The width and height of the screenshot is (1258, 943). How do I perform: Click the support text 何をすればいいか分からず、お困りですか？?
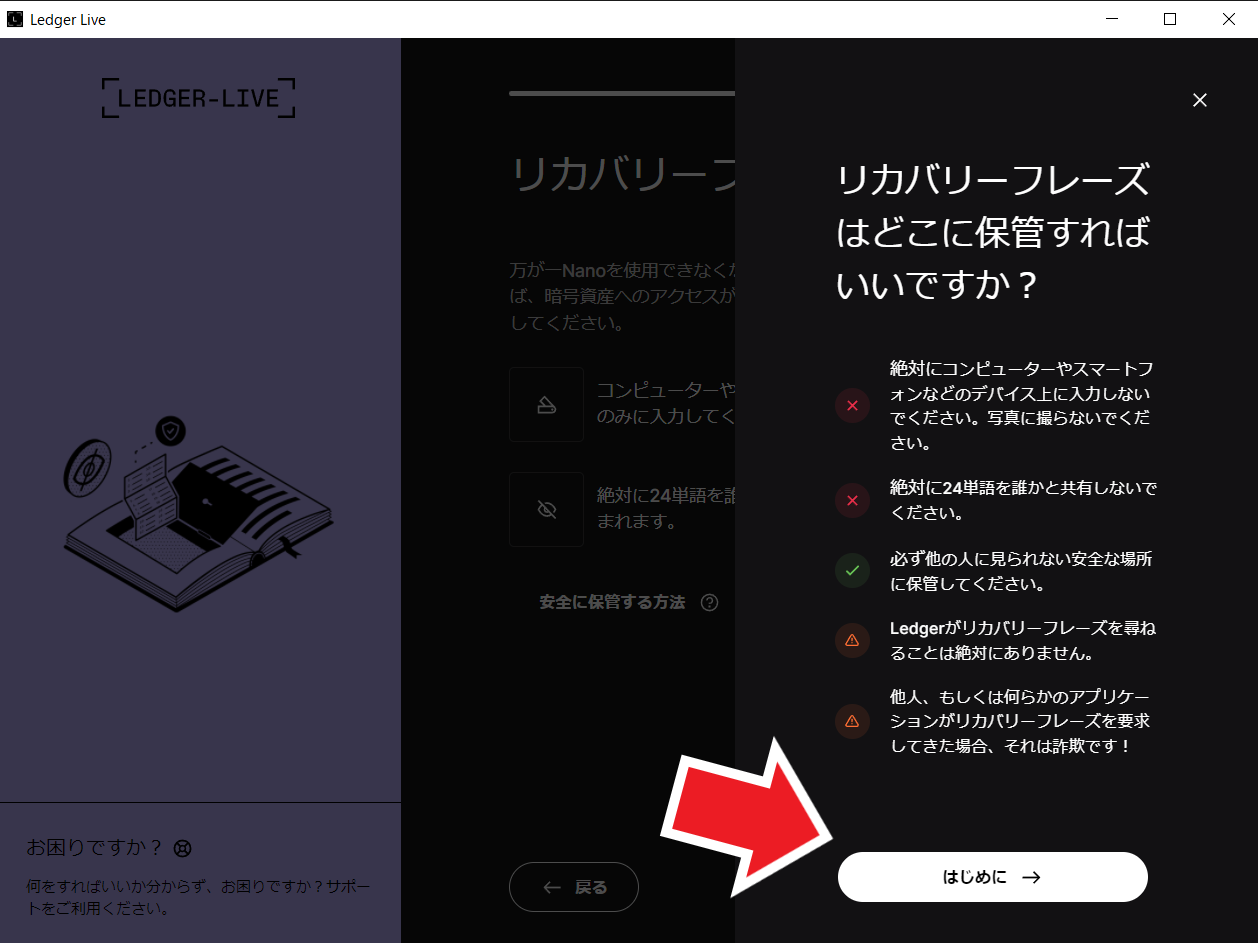[200, 897]
